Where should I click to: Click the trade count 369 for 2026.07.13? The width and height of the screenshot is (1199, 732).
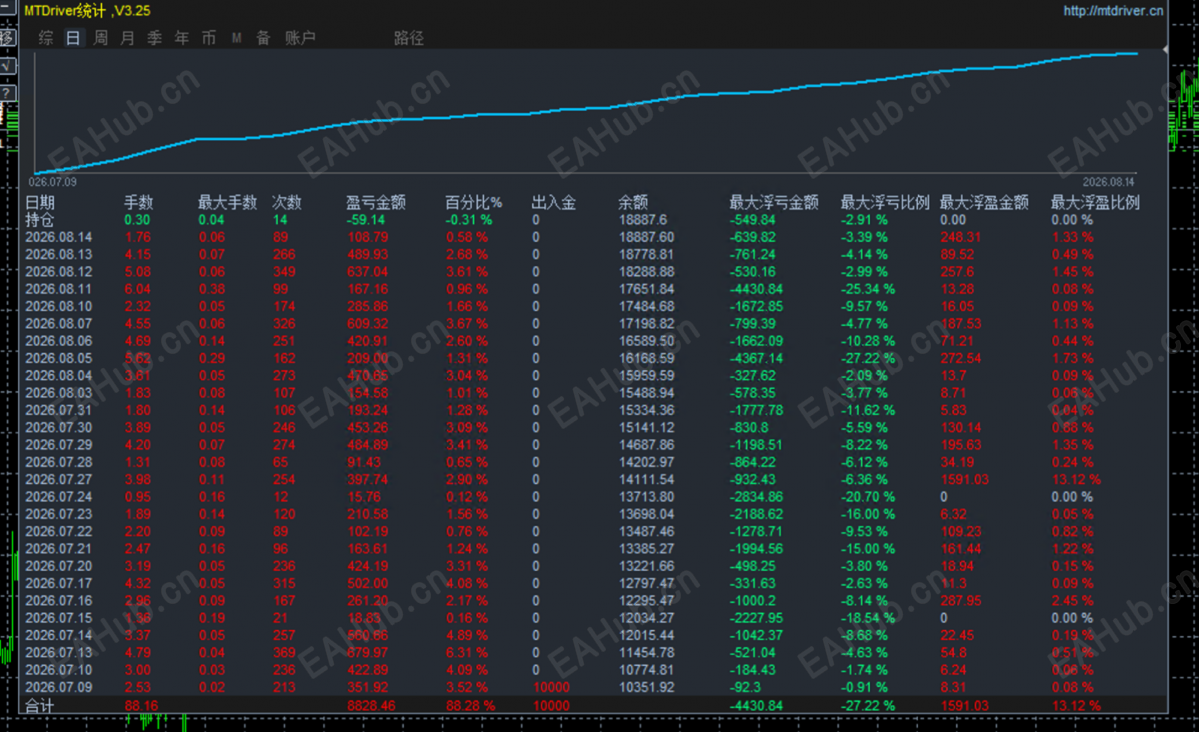coord(284,652)
